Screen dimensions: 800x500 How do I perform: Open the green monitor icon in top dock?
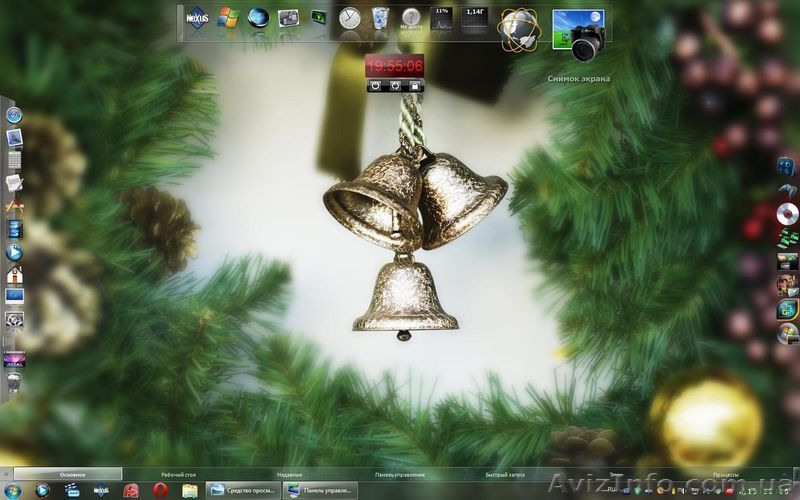click(x=318, y=17)
